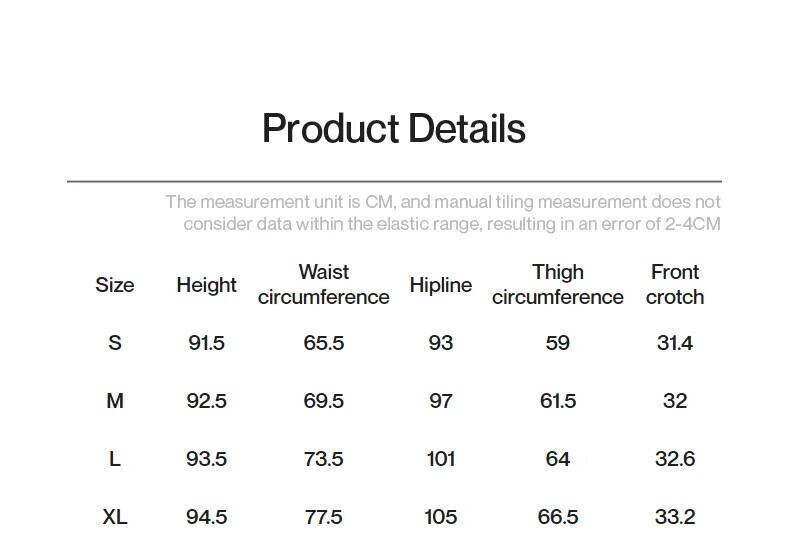
Task: Click the XL size row label
Action: click(115, 517)
